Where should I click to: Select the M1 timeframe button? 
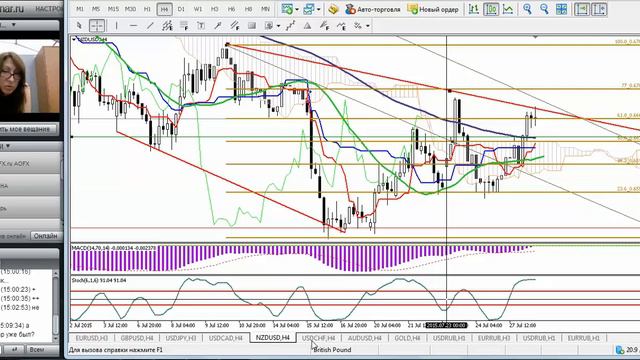(x=80, y=9)
